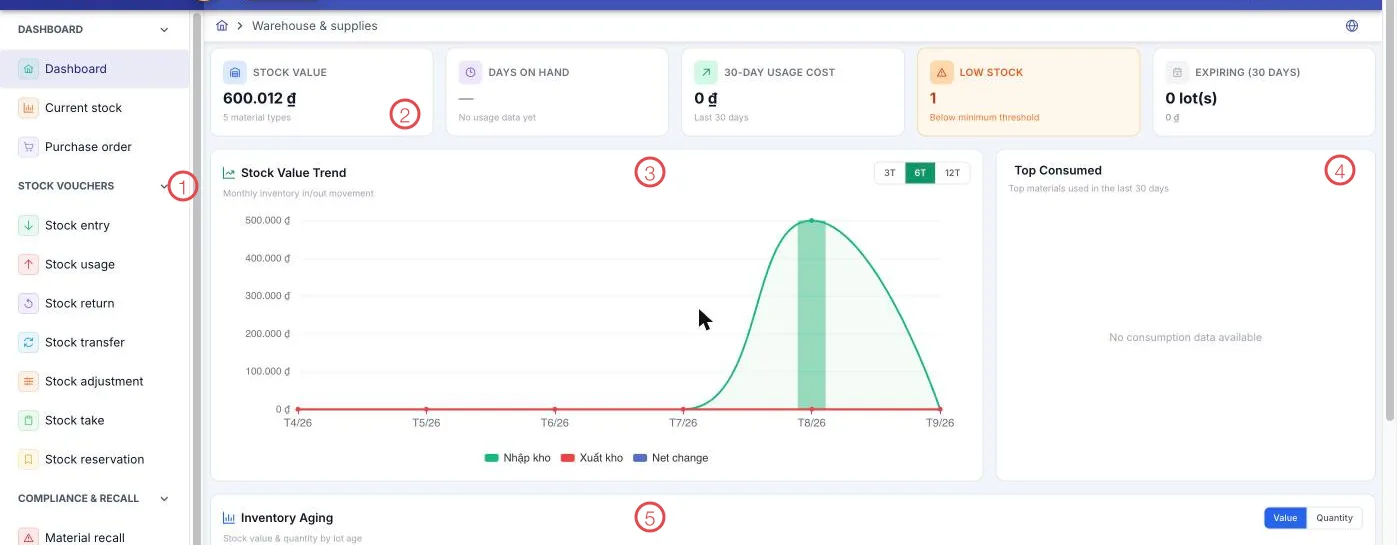Viewport: 1397px width, 545px height.
Task: Go to Stock entry
Action: point(94,225)
